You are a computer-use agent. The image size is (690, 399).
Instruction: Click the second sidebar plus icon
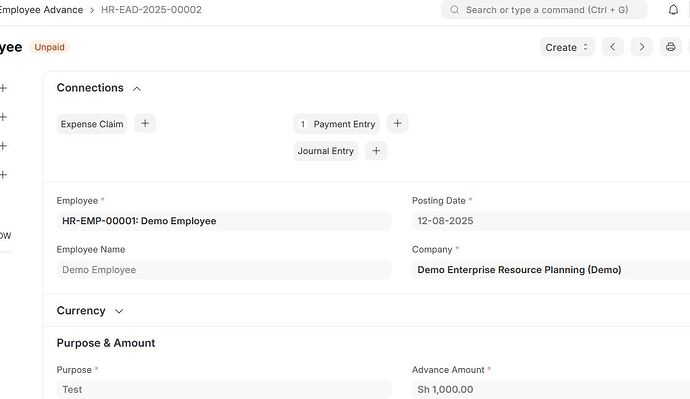[x=4, y=117]
